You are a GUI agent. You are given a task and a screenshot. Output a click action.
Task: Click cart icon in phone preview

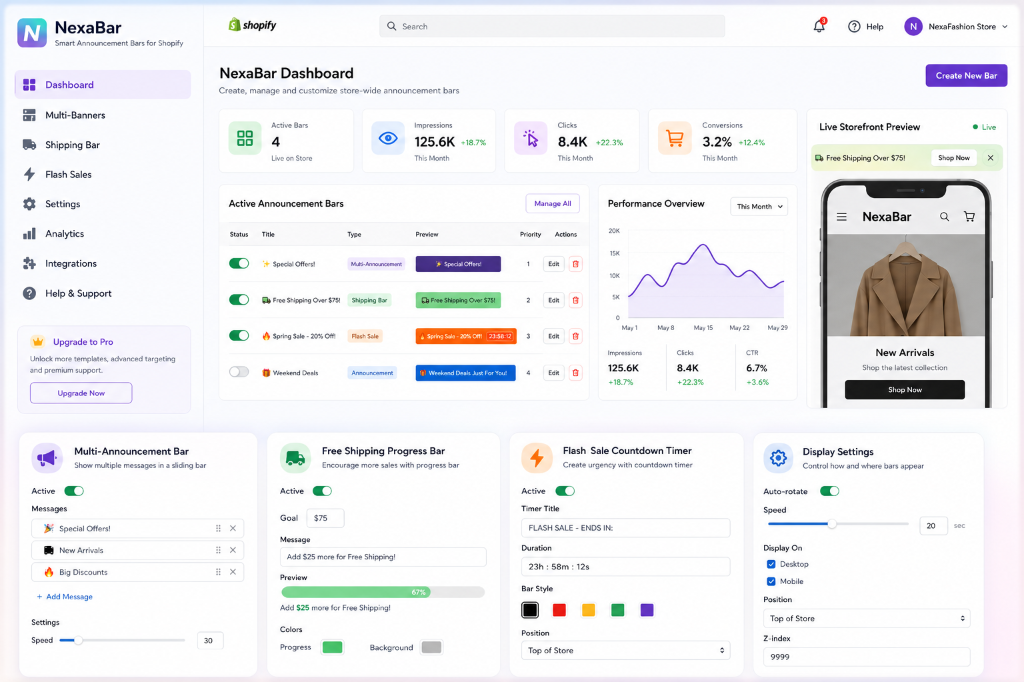coord(969,217)
